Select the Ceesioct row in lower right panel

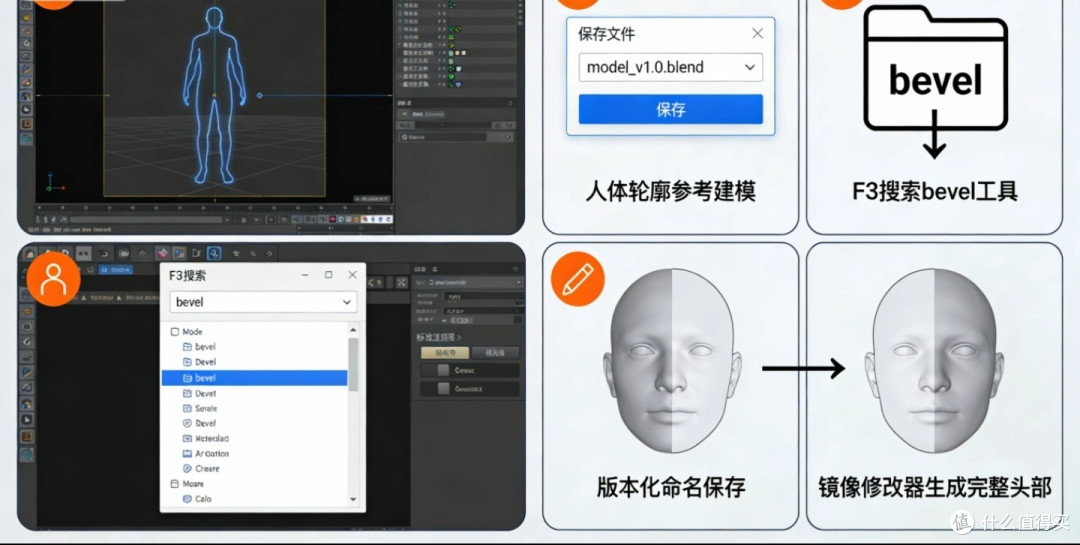click(x=470, y=389)
